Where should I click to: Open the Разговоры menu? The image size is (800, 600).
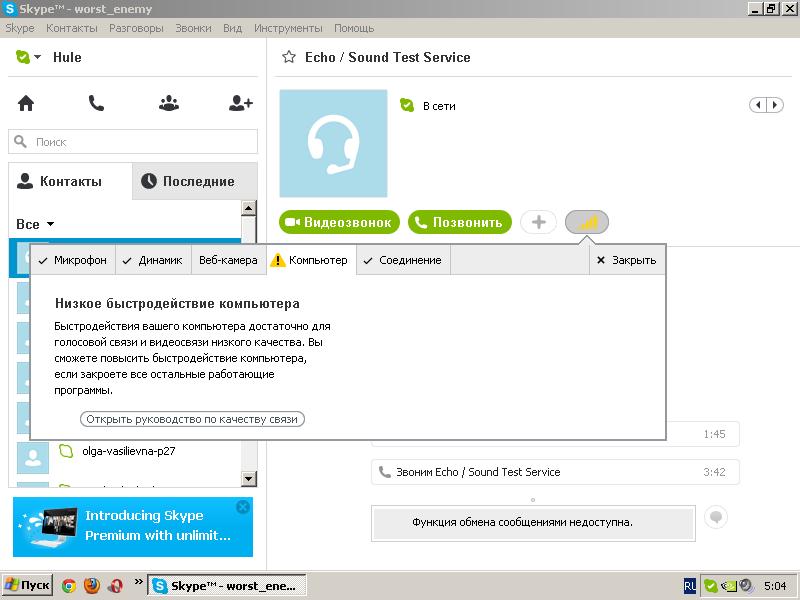pos(136,28)
